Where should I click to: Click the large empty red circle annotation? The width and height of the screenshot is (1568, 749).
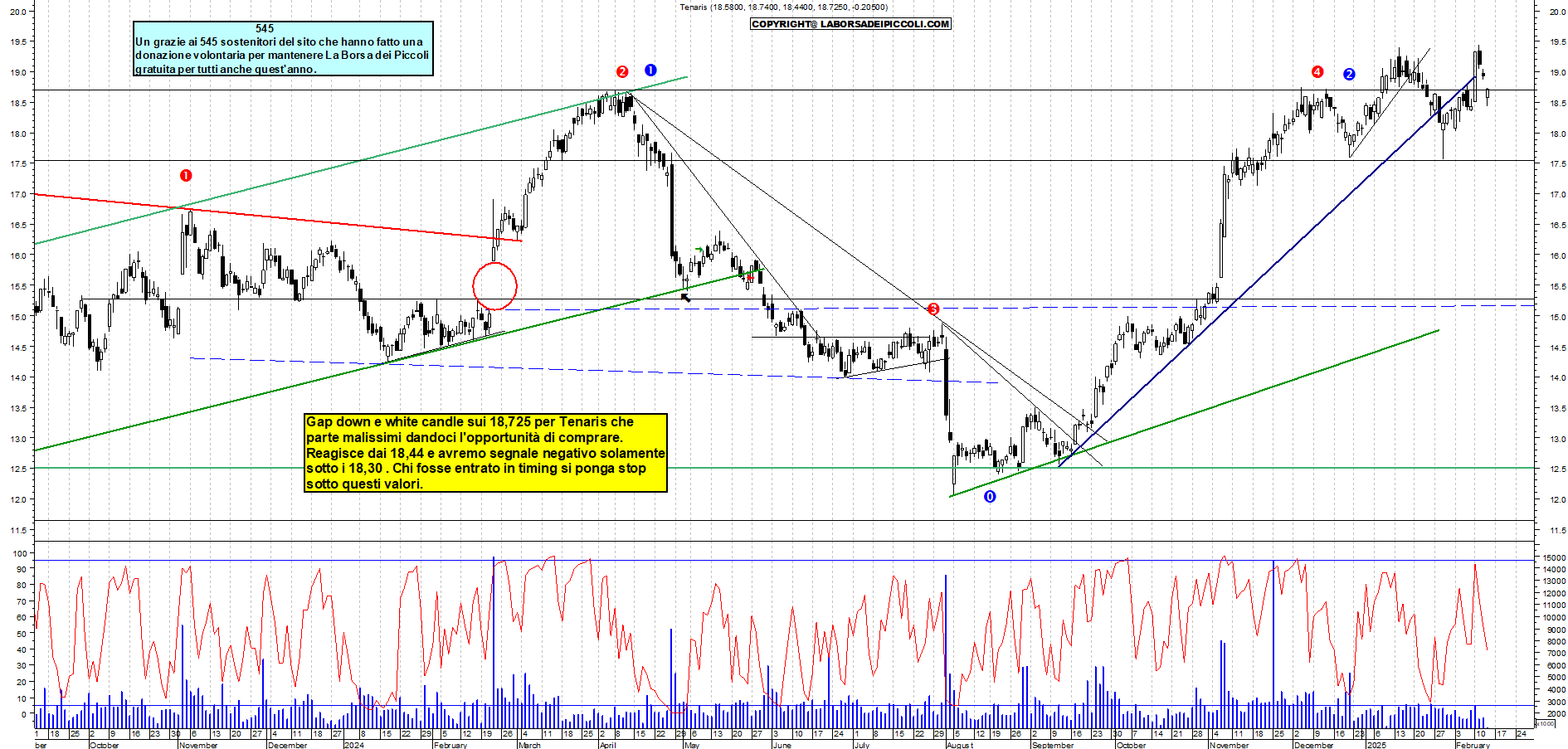[x=494, y=286]
